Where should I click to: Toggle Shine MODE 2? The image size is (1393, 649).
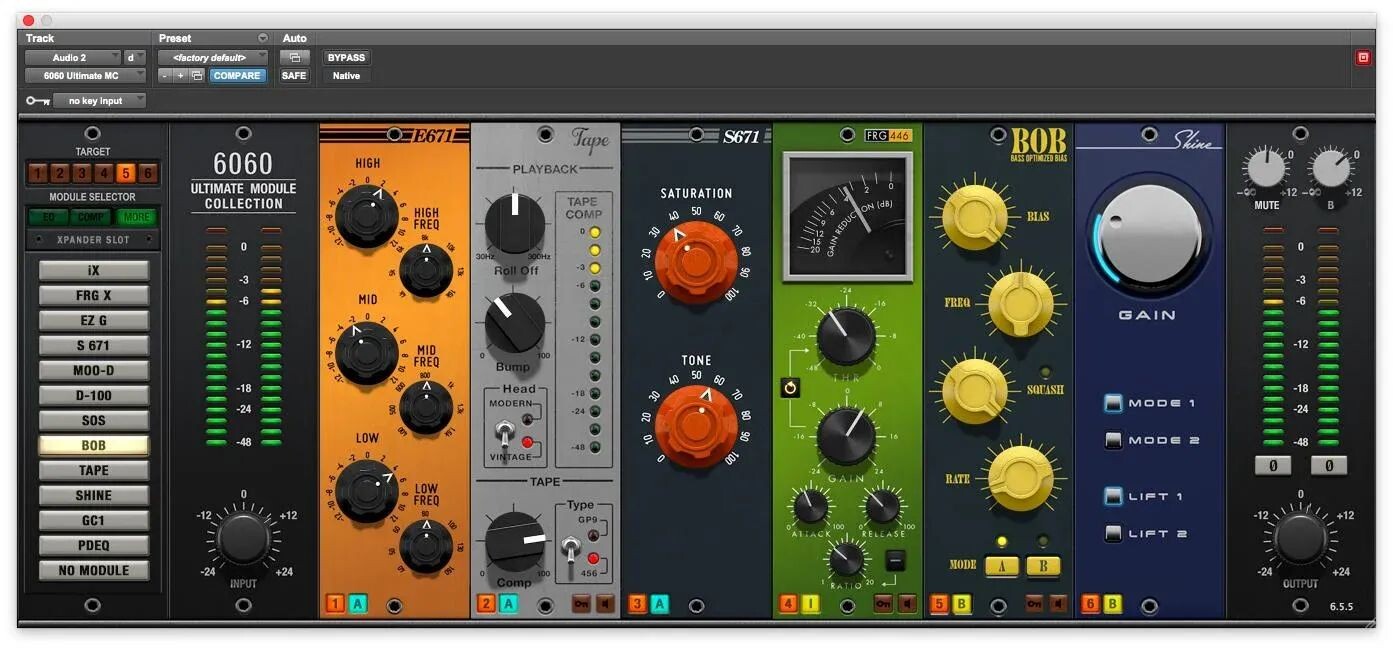coord(1113,440)
